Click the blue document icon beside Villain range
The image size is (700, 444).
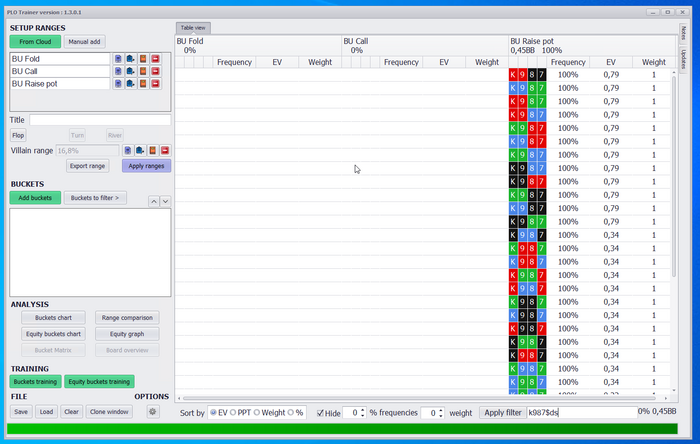click(x=128, y=150)
